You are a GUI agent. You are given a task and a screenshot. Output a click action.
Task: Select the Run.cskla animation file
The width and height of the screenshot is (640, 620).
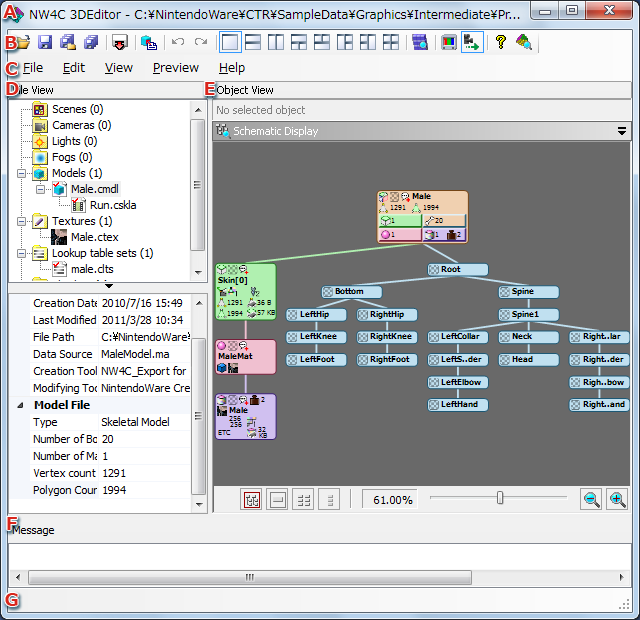pos(112,205)
